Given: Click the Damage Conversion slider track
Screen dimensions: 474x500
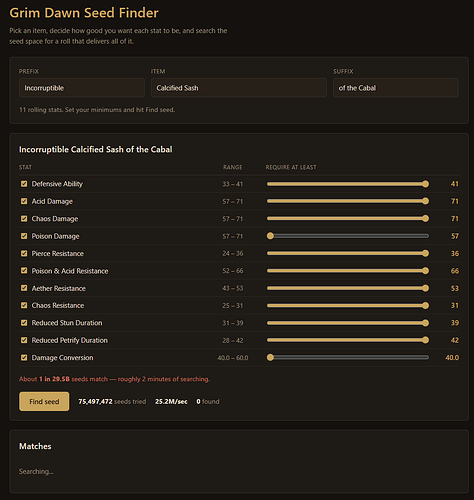Looking at the screenshot, I should click(348, 357).
